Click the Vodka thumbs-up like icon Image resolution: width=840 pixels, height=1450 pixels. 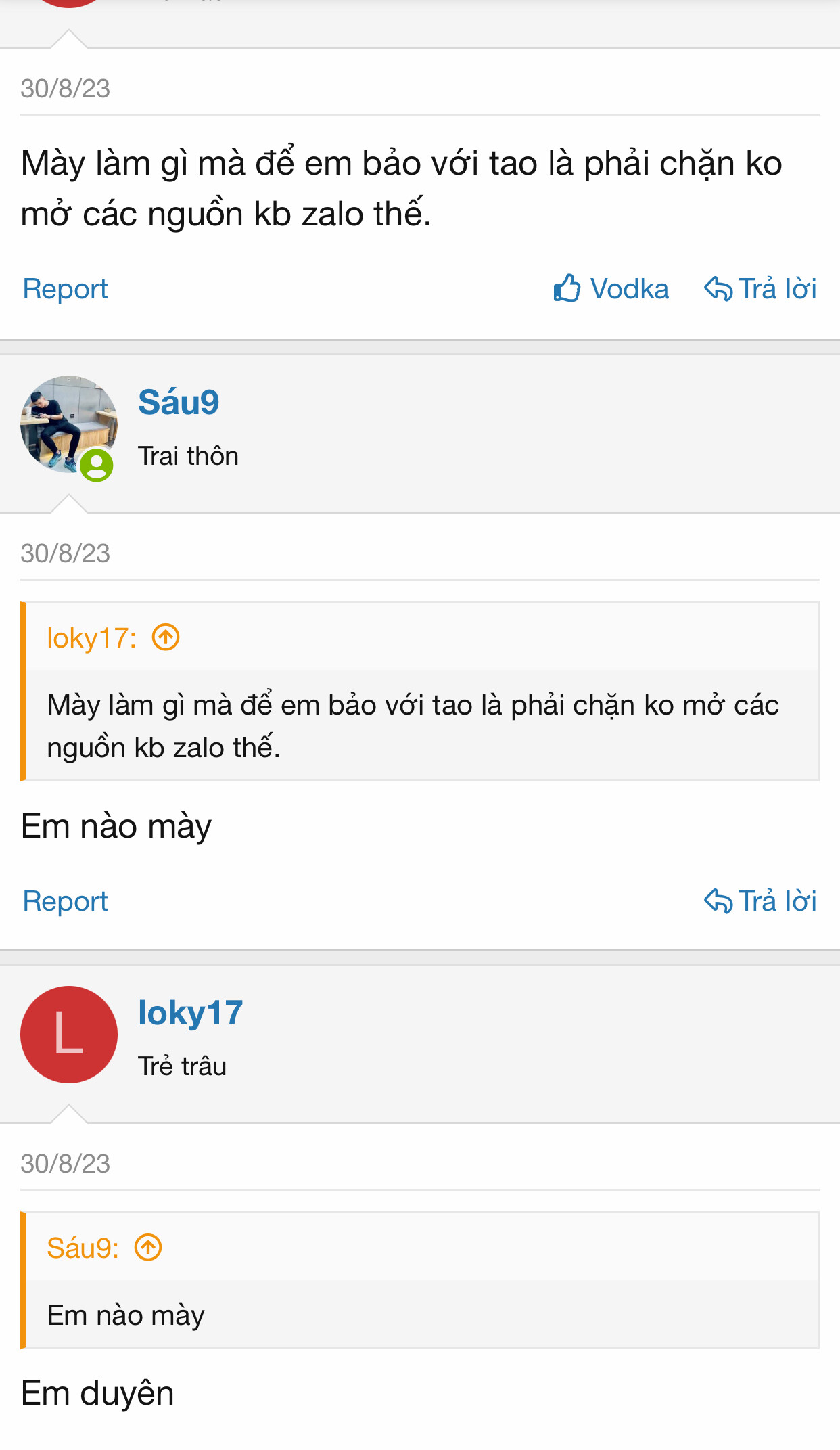(x=567, y=288)
